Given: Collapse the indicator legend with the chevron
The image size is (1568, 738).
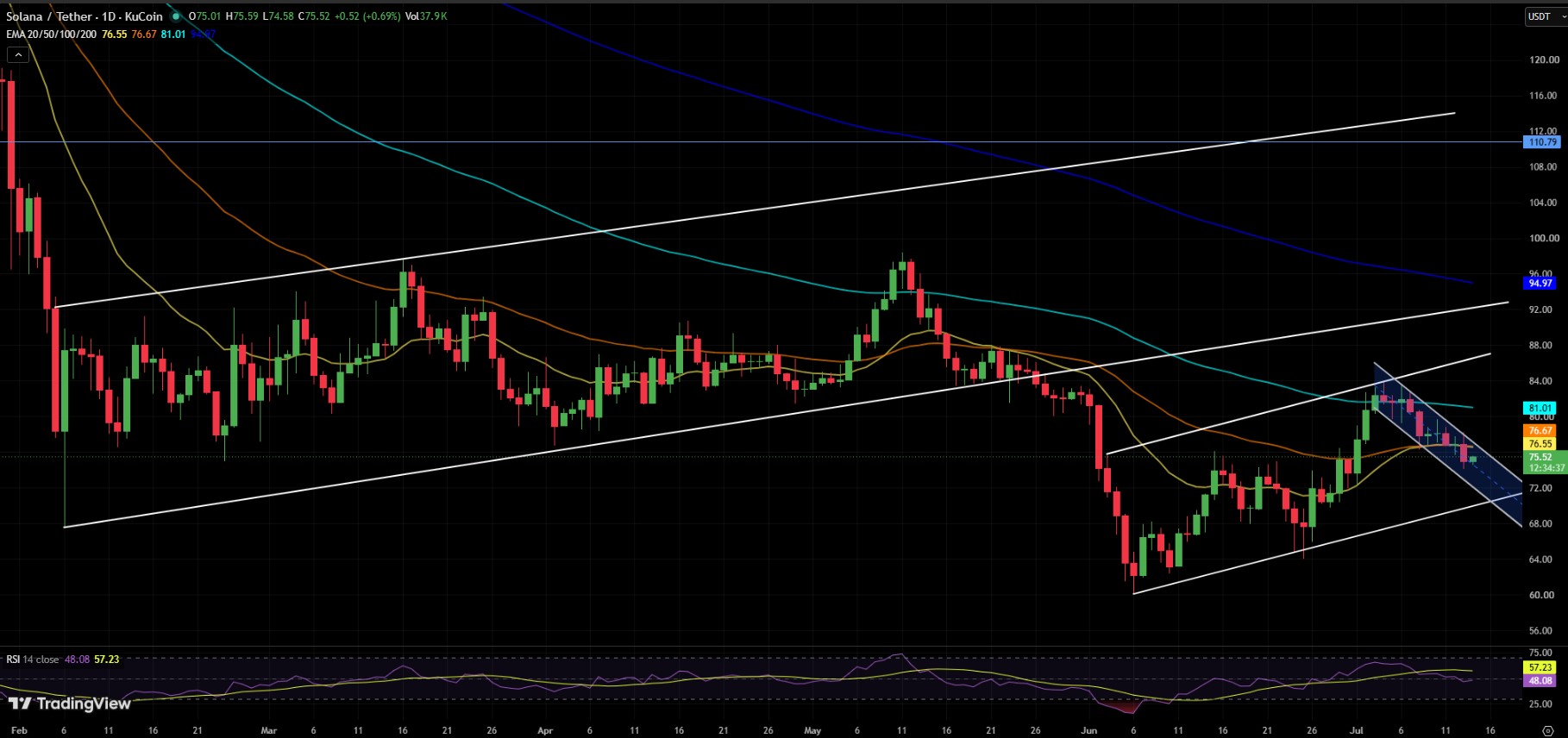Looking at the screenshot, I should pos(18,54).
